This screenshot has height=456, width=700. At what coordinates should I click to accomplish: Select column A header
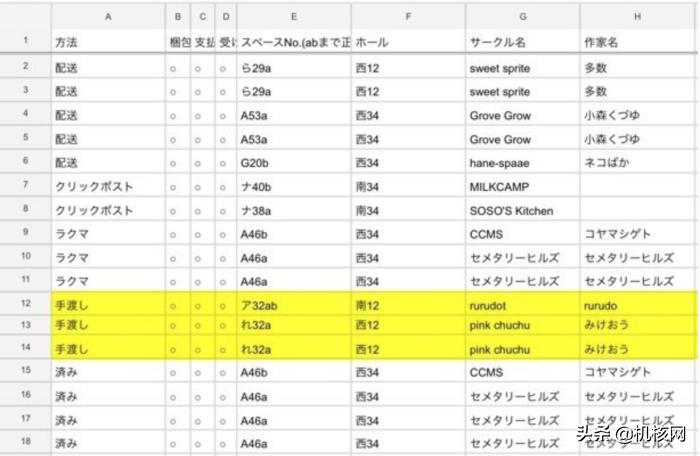pyautogui.click(x=108, y=17)
